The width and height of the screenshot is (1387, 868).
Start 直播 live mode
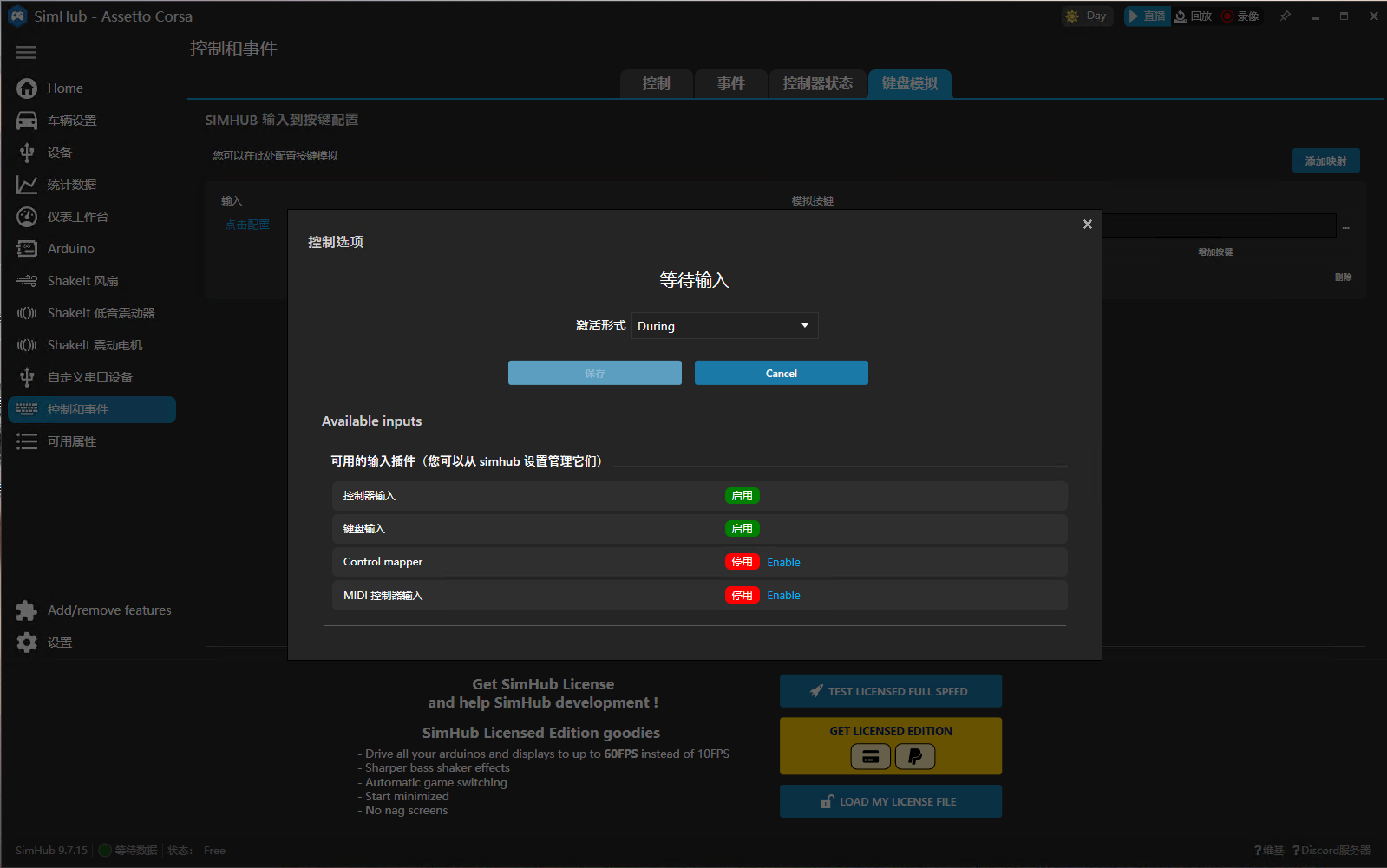click(x=1147, y=16)
